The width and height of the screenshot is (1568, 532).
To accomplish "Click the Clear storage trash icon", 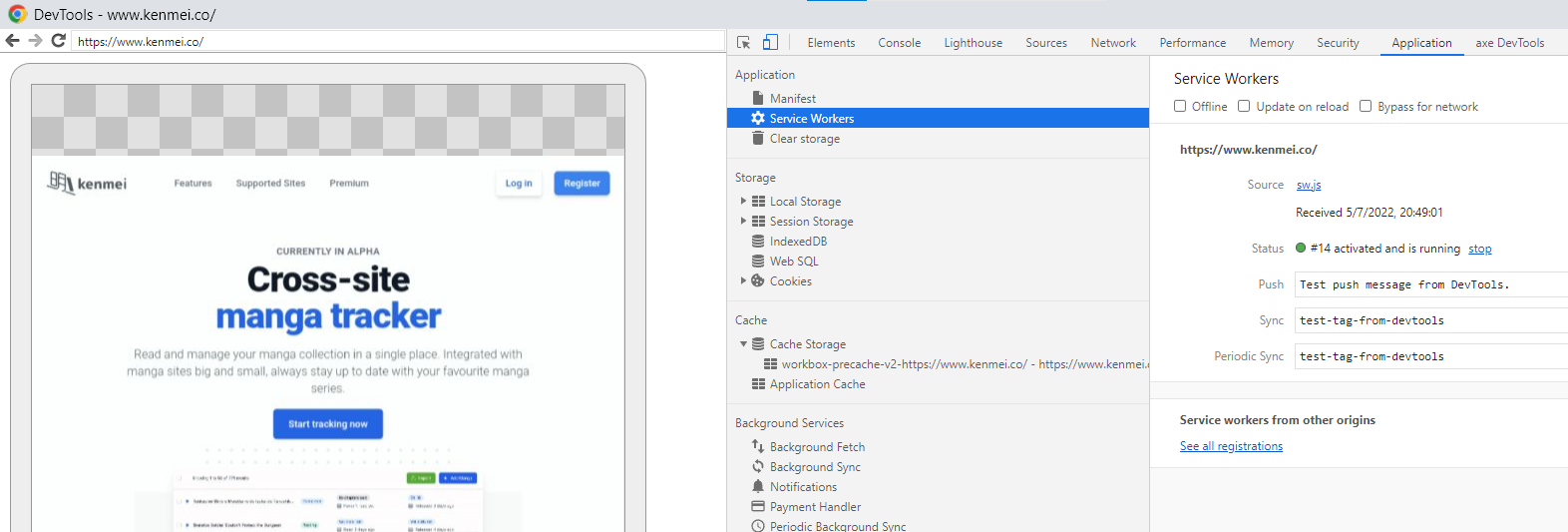I will point(758,138).
